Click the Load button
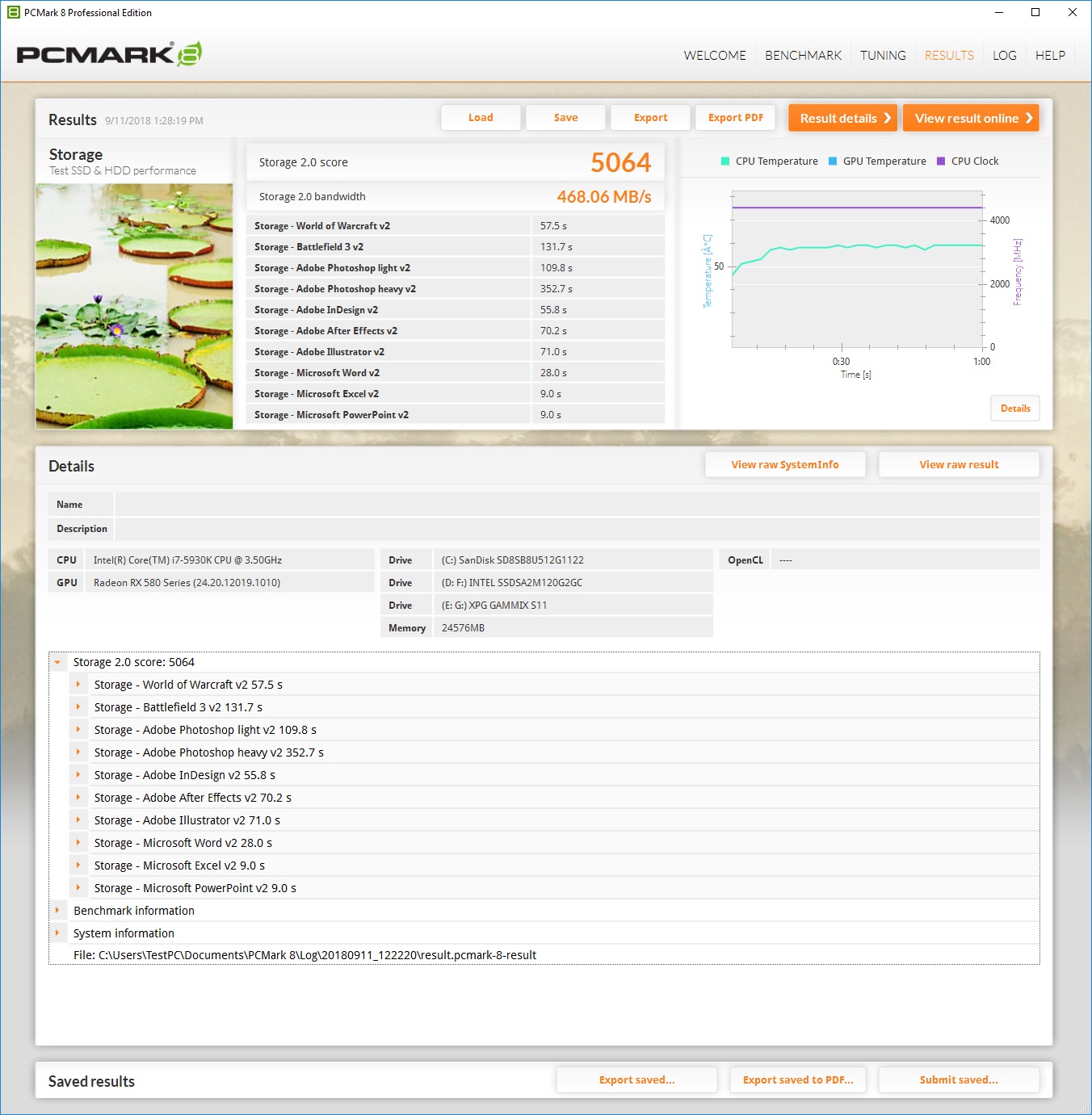 [481, 118]
